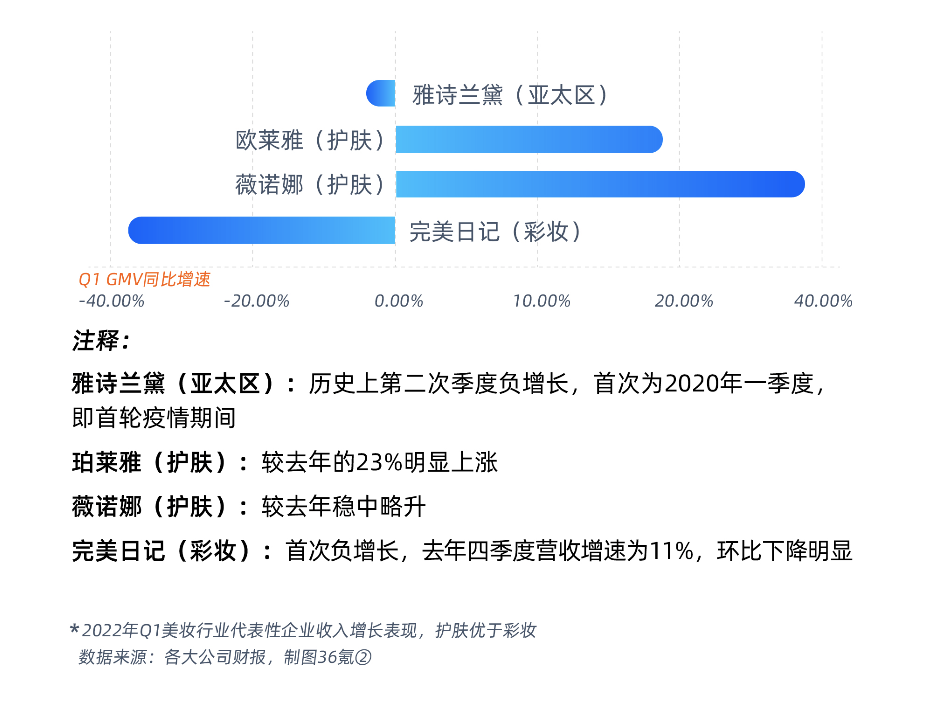Click the 雅诗兰黛（亚太区）negative bar
Image resolution: width=932 pixels, height=716 pixels.
pyautogui.click(x=380, y=94)
